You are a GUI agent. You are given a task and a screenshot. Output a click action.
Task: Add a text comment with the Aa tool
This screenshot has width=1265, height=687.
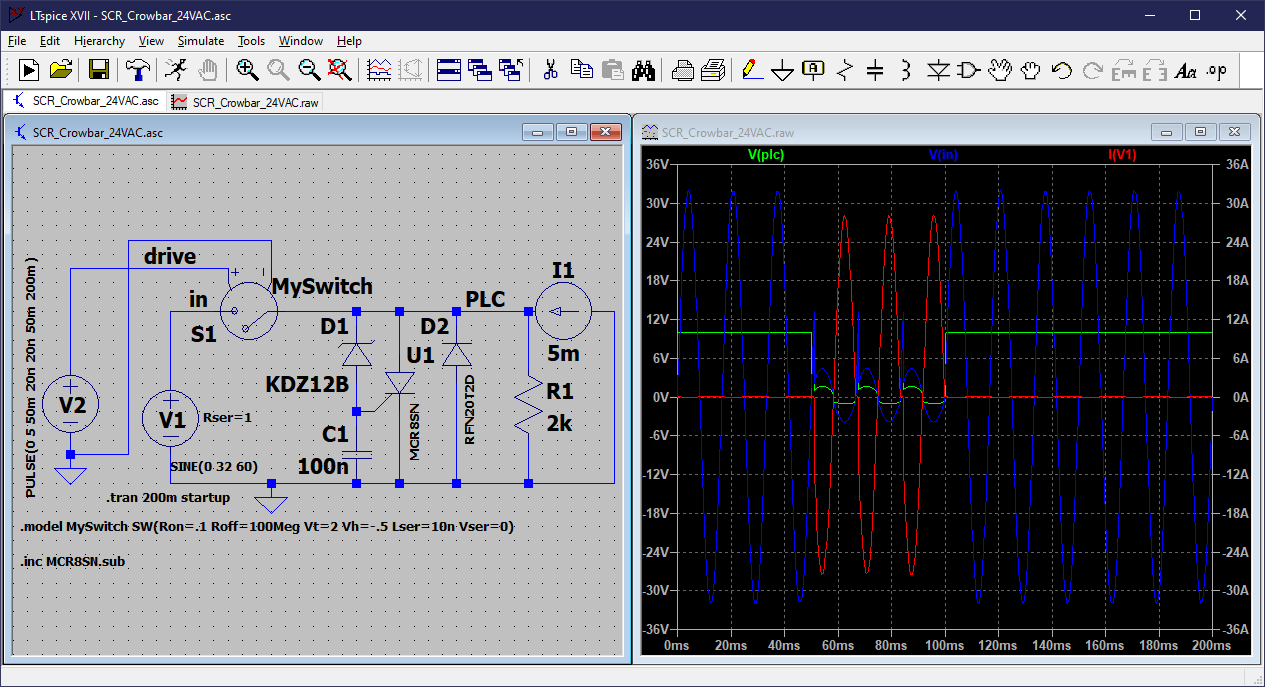click(x=1185, y=70)
